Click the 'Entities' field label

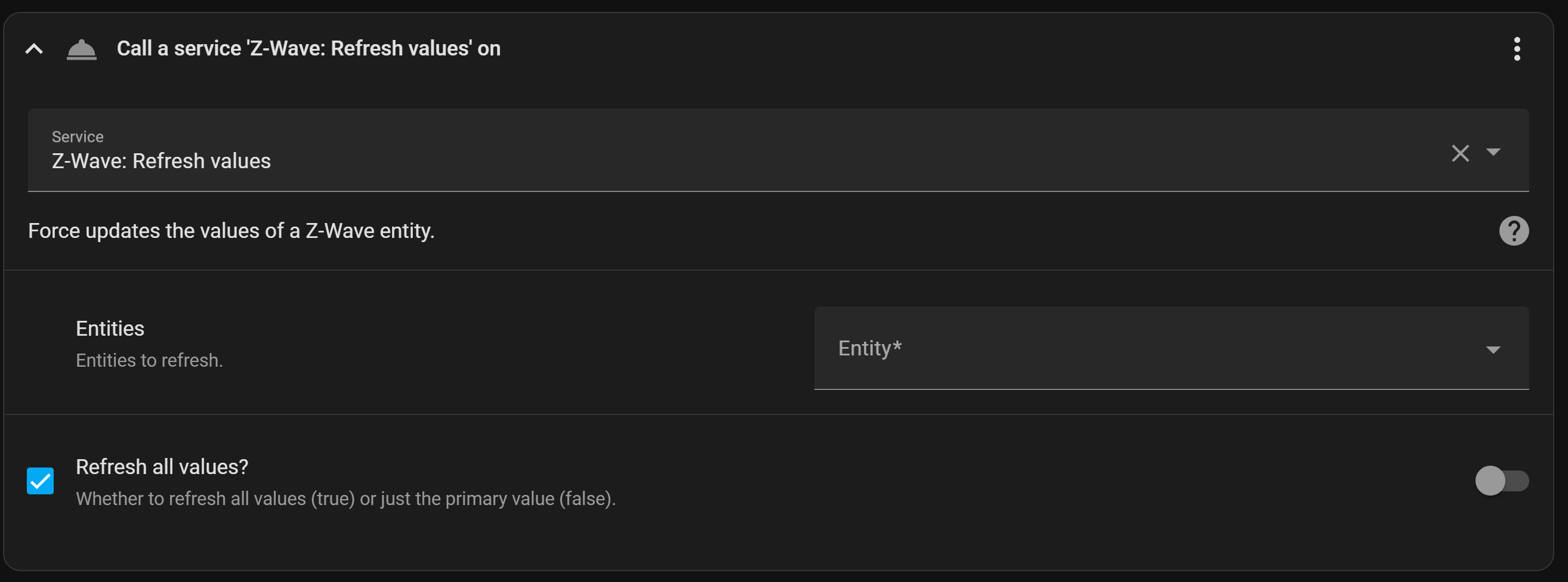110,329
